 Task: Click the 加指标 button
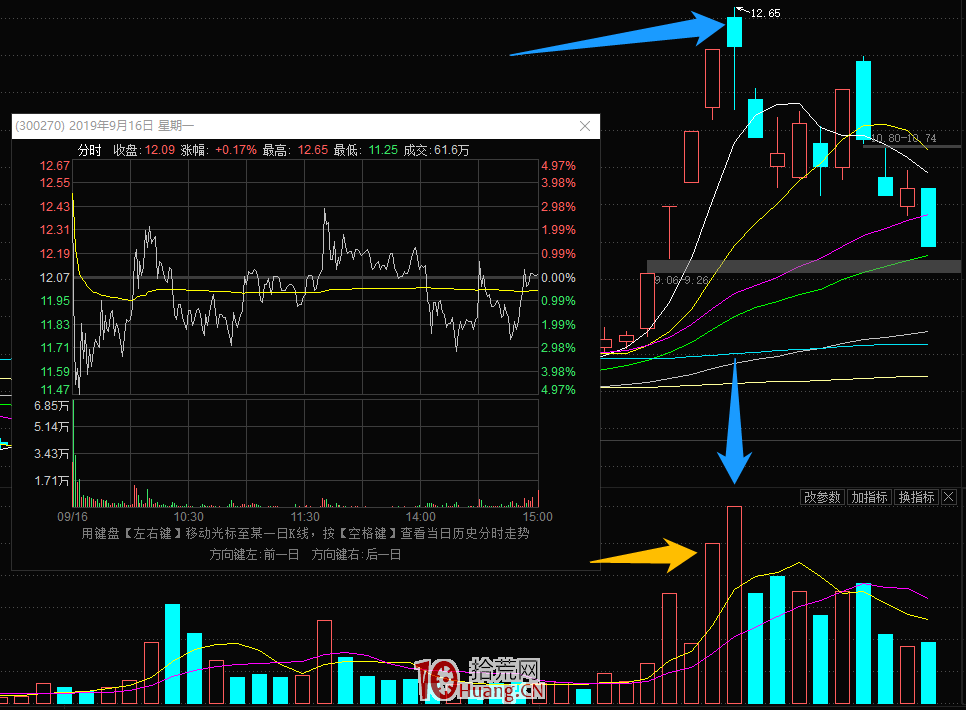[x=869, y=497]
